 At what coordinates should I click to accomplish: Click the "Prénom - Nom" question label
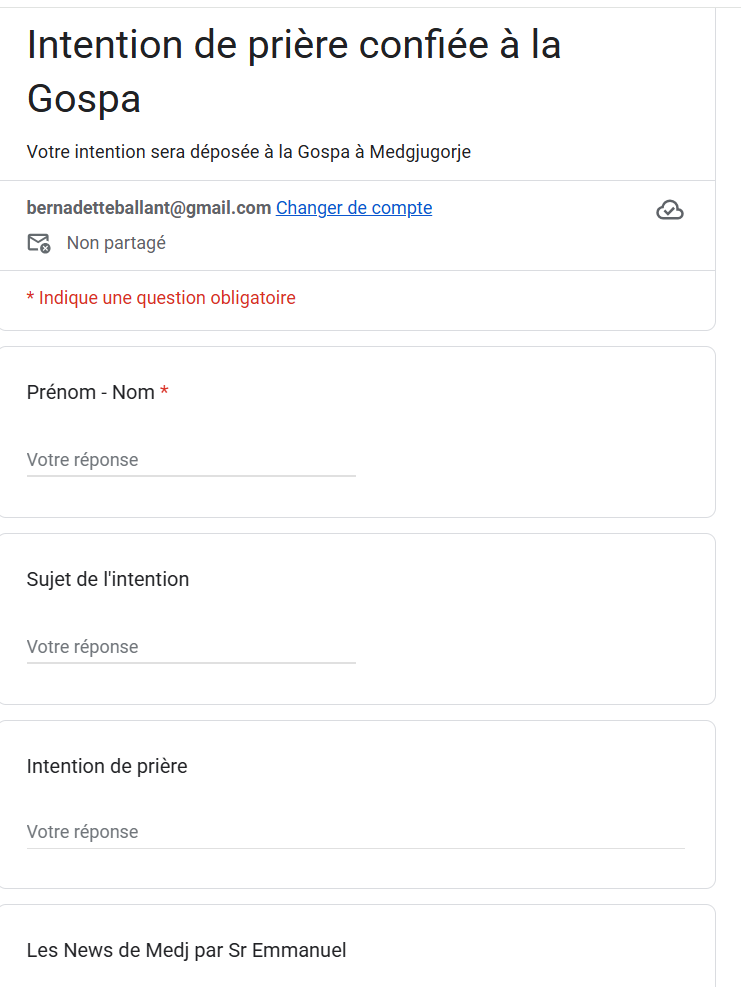tap(91, 392)
